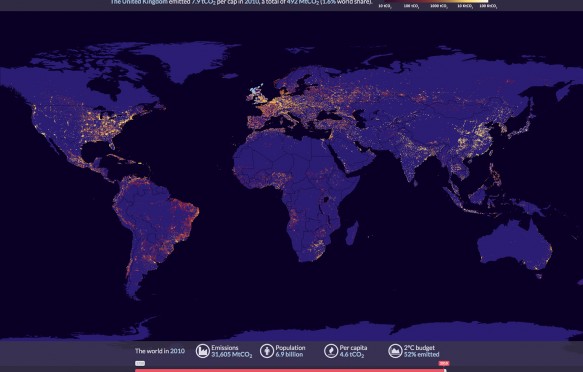Click the '6.9 billion' population value
The height and width of the screenshot is (372, 583).
(x=289, y=355)
